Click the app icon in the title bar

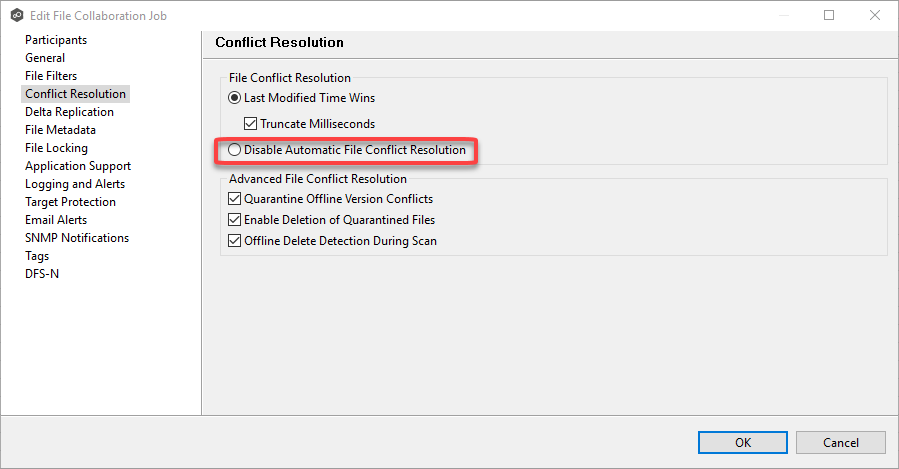click(x=16, y=15)
